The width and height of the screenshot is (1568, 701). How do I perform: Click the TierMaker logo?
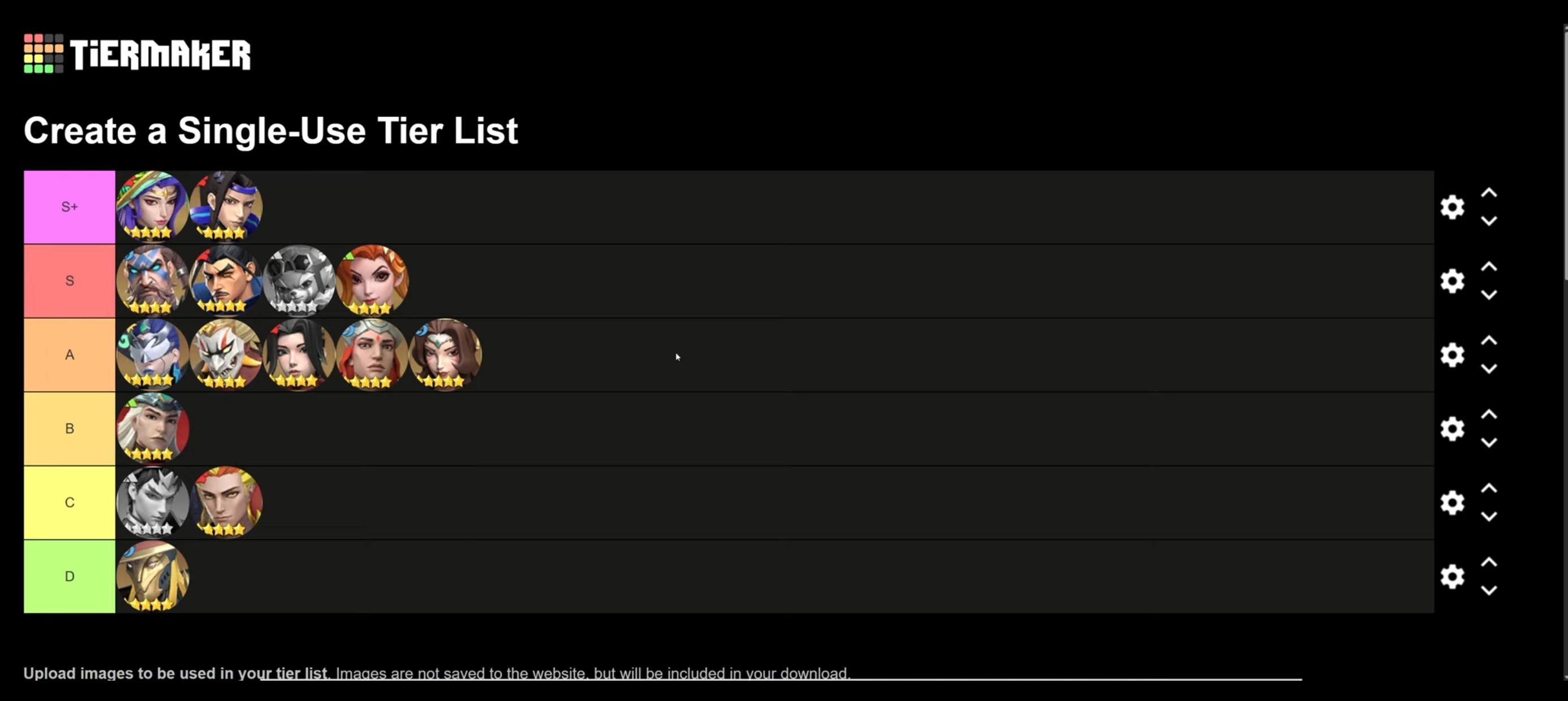[137, 54]
